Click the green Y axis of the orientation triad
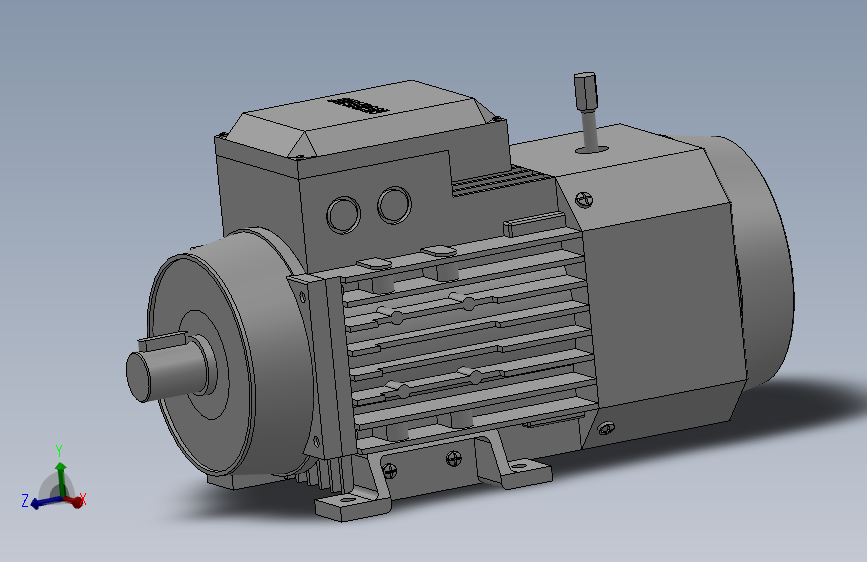The image size is (867, 562). coord(61,479)
